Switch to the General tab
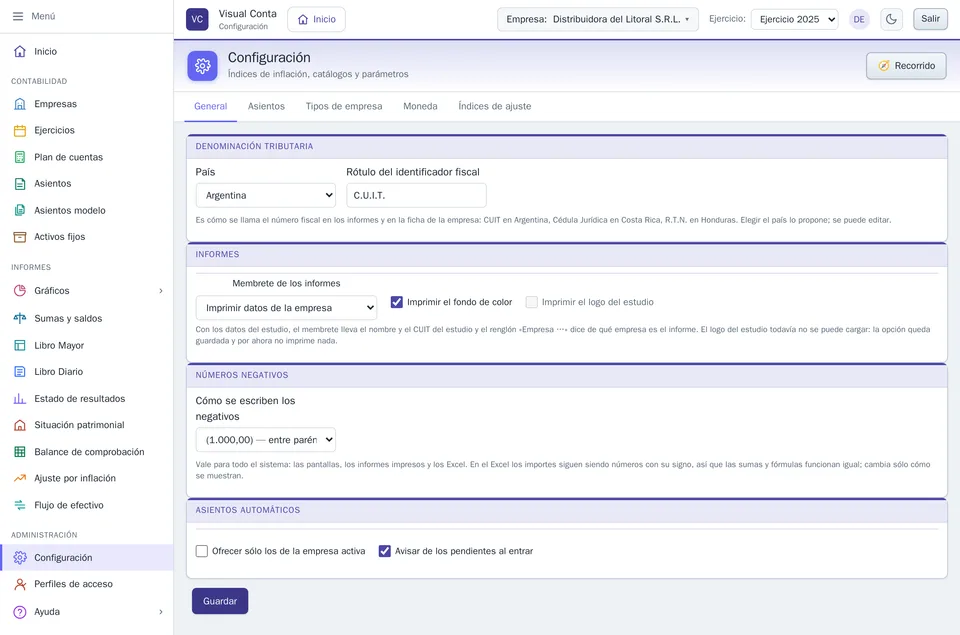960x635 pixels. (211, 107)
